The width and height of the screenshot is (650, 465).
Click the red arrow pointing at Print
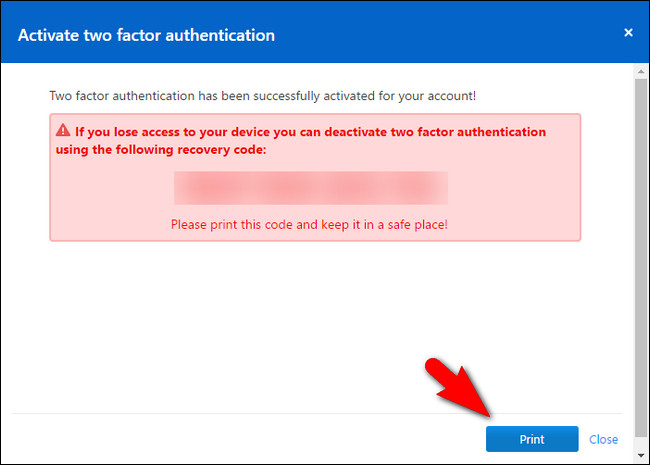pyautogui.click(x=458, y=385)
